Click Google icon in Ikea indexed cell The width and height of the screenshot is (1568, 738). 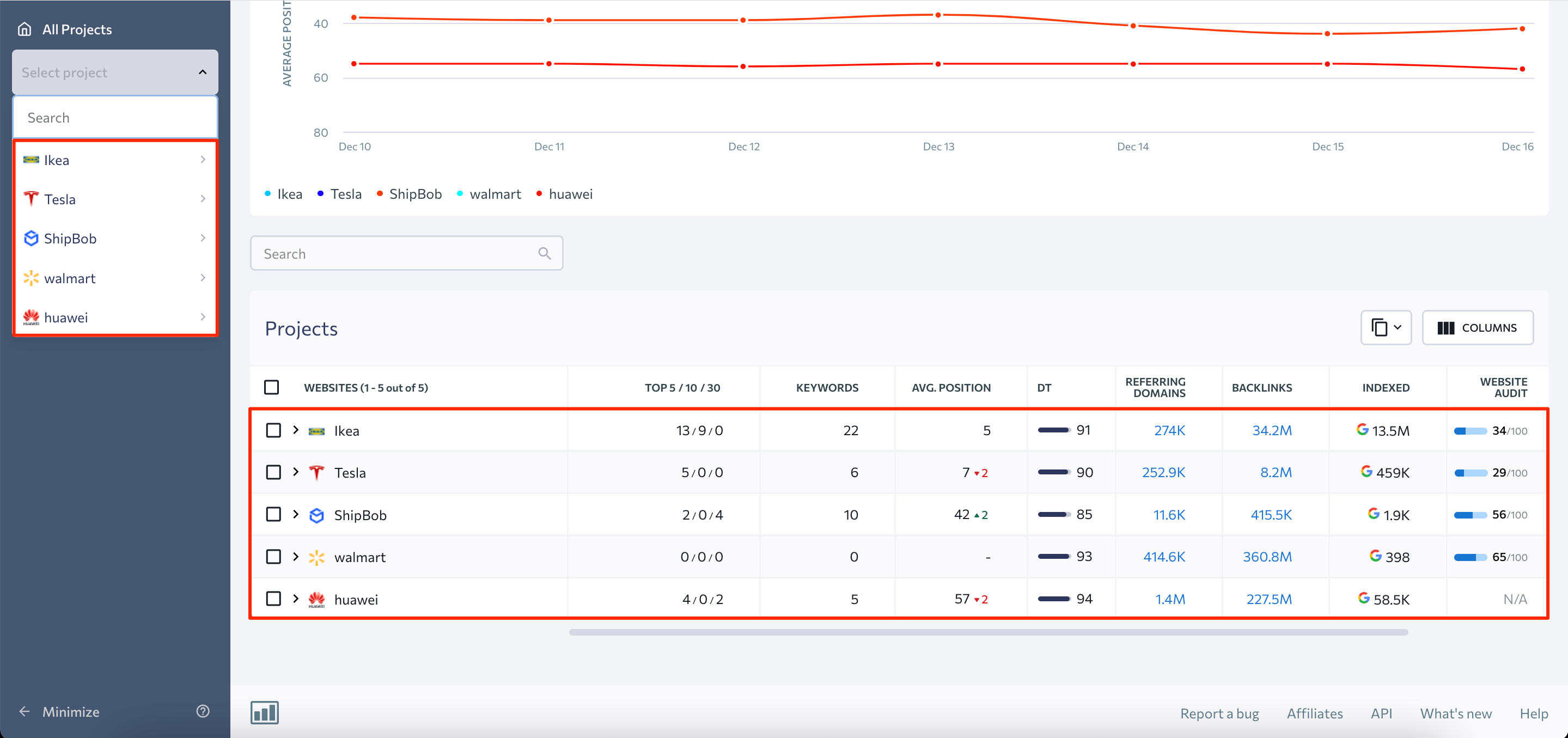(x=1362, y=429)
